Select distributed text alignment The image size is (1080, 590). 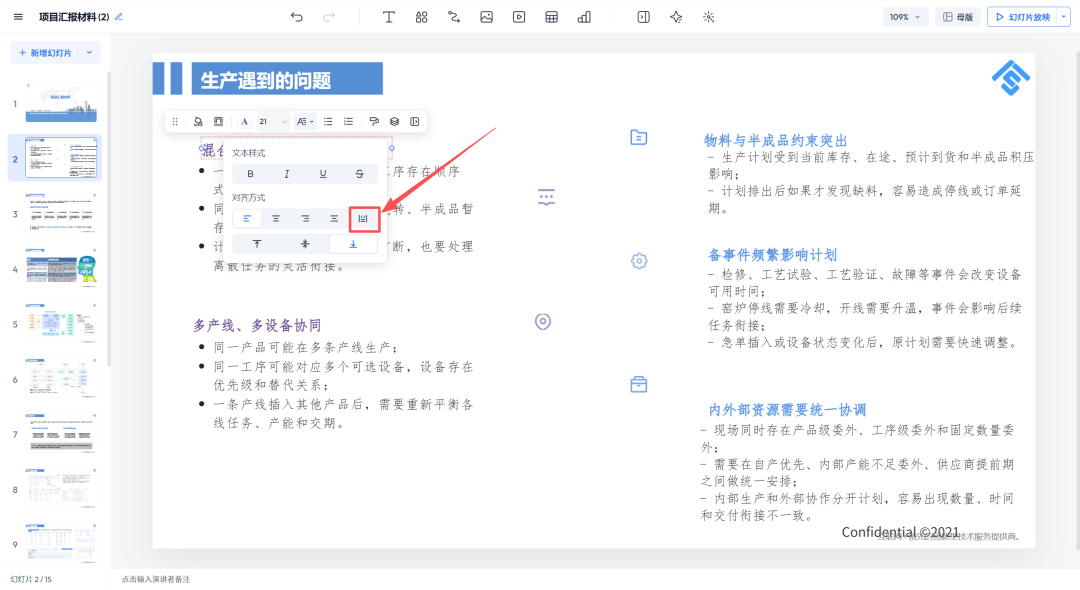[363, 219]
